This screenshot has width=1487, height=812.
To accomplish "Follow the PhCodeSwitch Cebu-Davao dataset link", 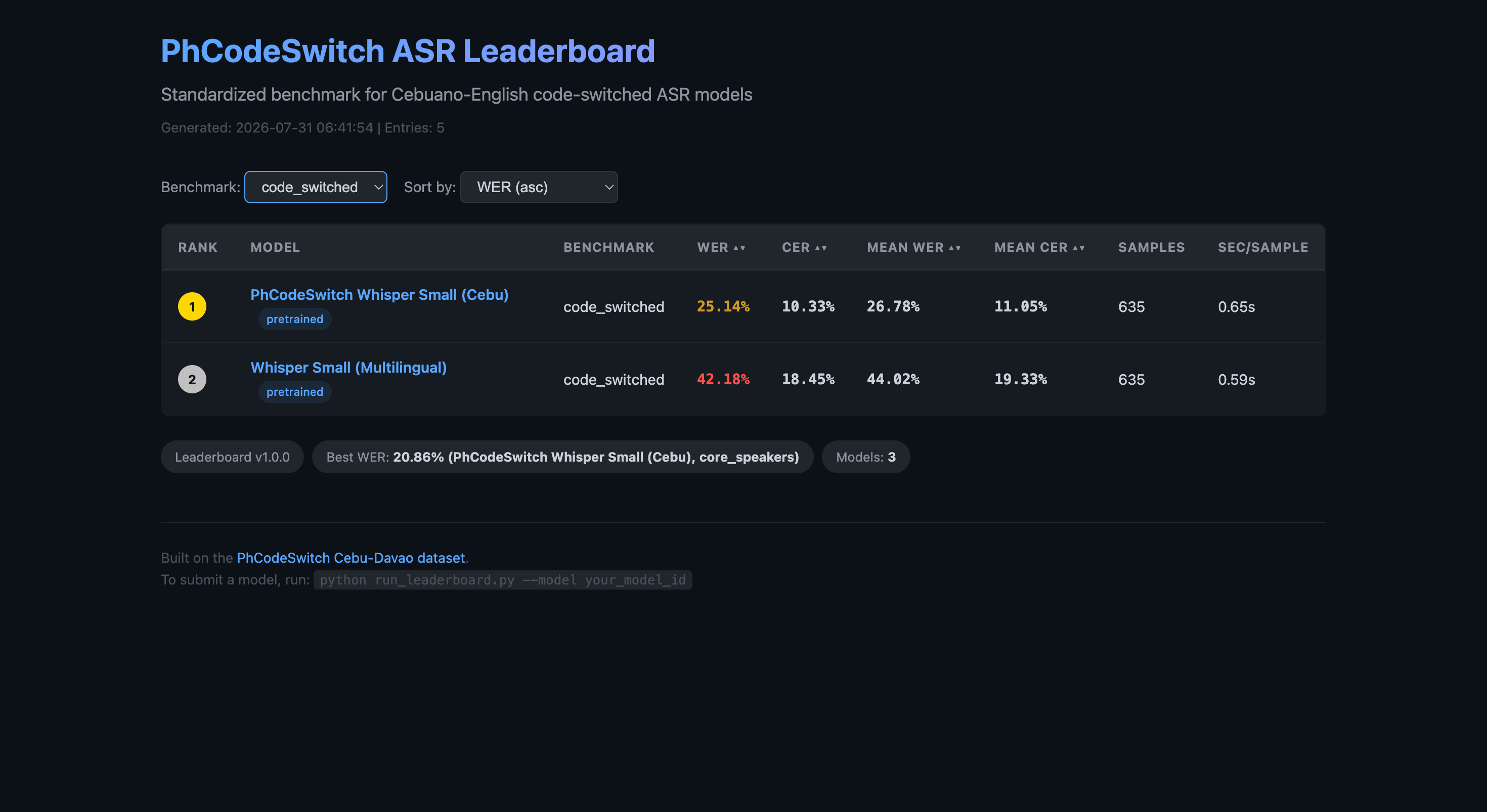I will (x=351, y=558).
